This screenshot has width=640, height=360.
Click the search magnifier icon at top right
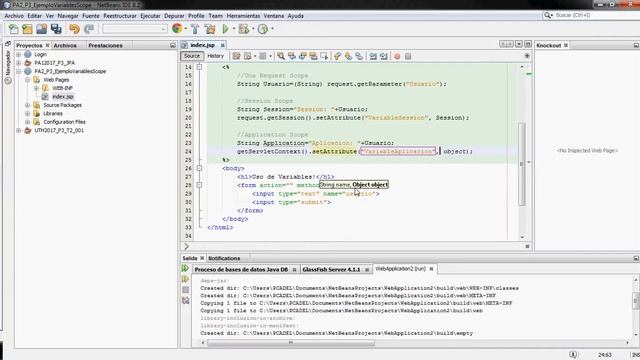pyautogui.click(x=547, y=15)
